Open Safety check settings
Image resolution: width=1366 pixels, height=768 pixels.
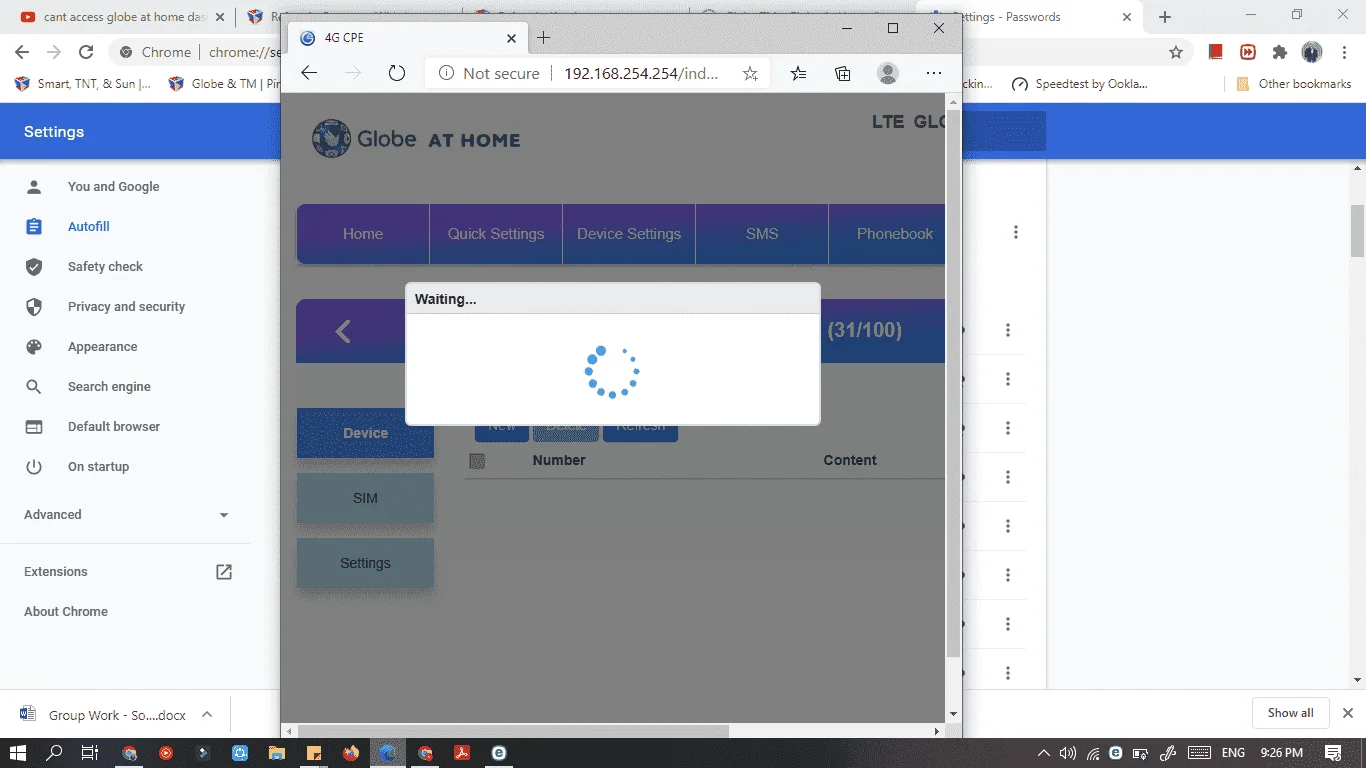tap(105, 267)
